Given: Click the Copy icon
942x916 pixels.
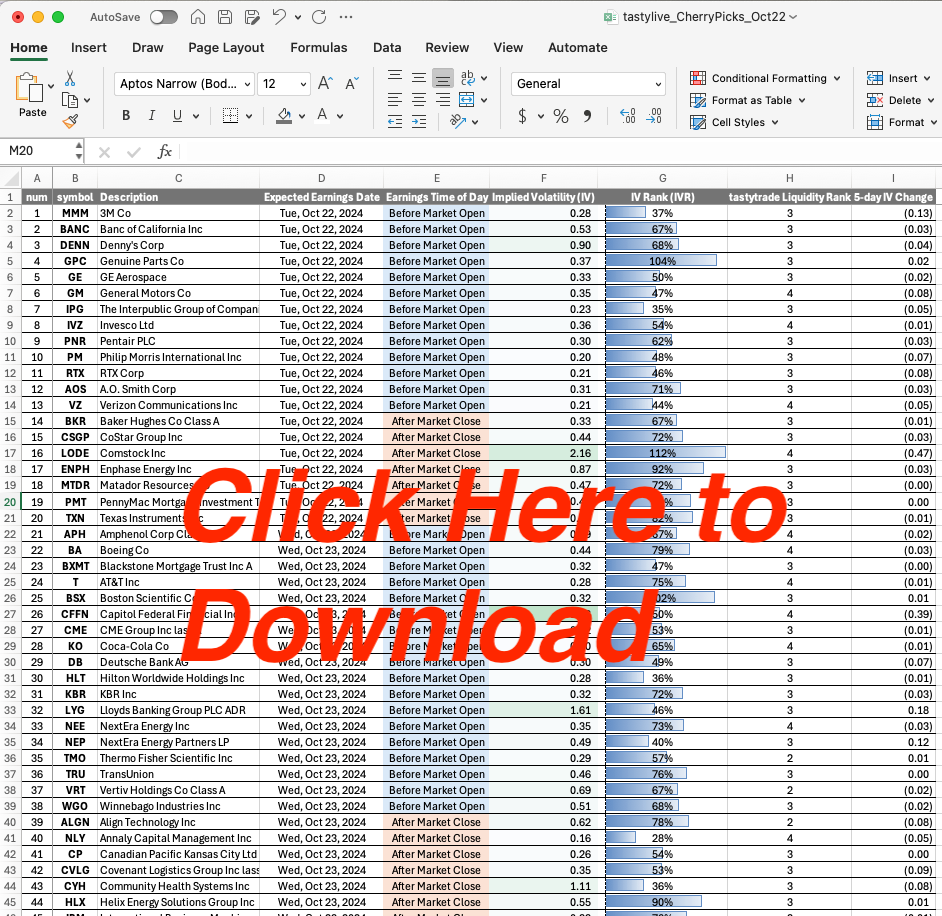Looking at the screenshot, I should pos(70,100).
